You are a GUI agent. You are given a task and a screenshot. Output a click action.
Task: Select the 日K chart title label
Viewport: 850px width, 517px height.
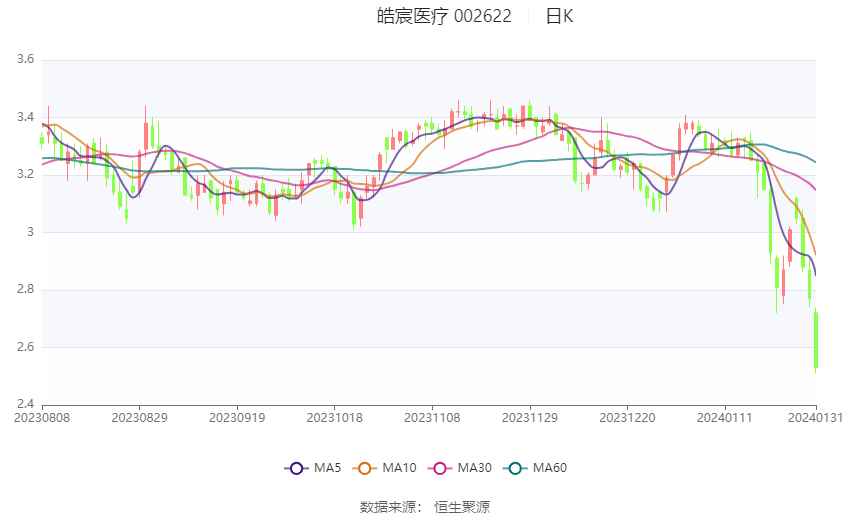559,16
